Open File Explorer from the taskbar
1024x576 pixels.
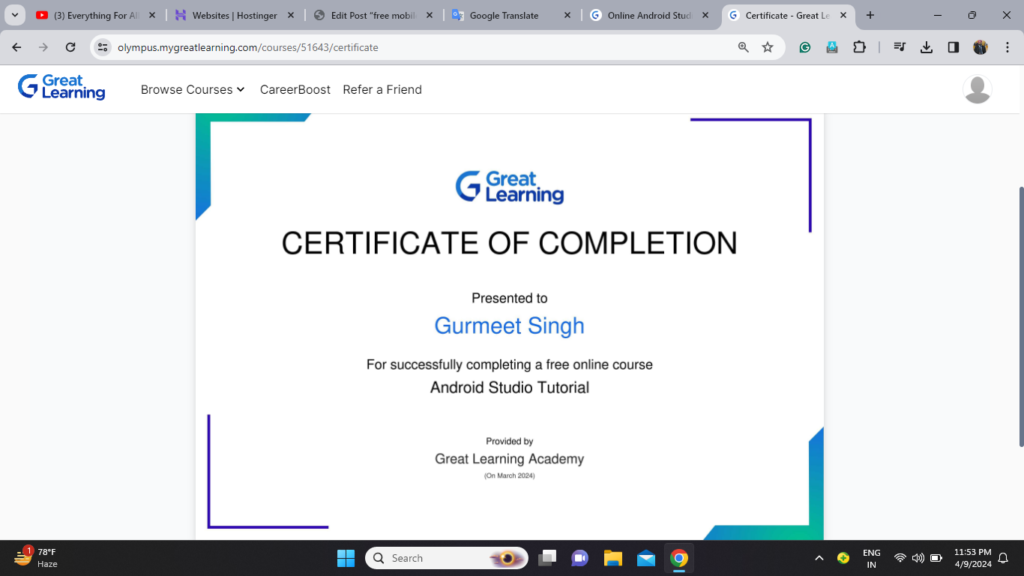coord(613,558)
